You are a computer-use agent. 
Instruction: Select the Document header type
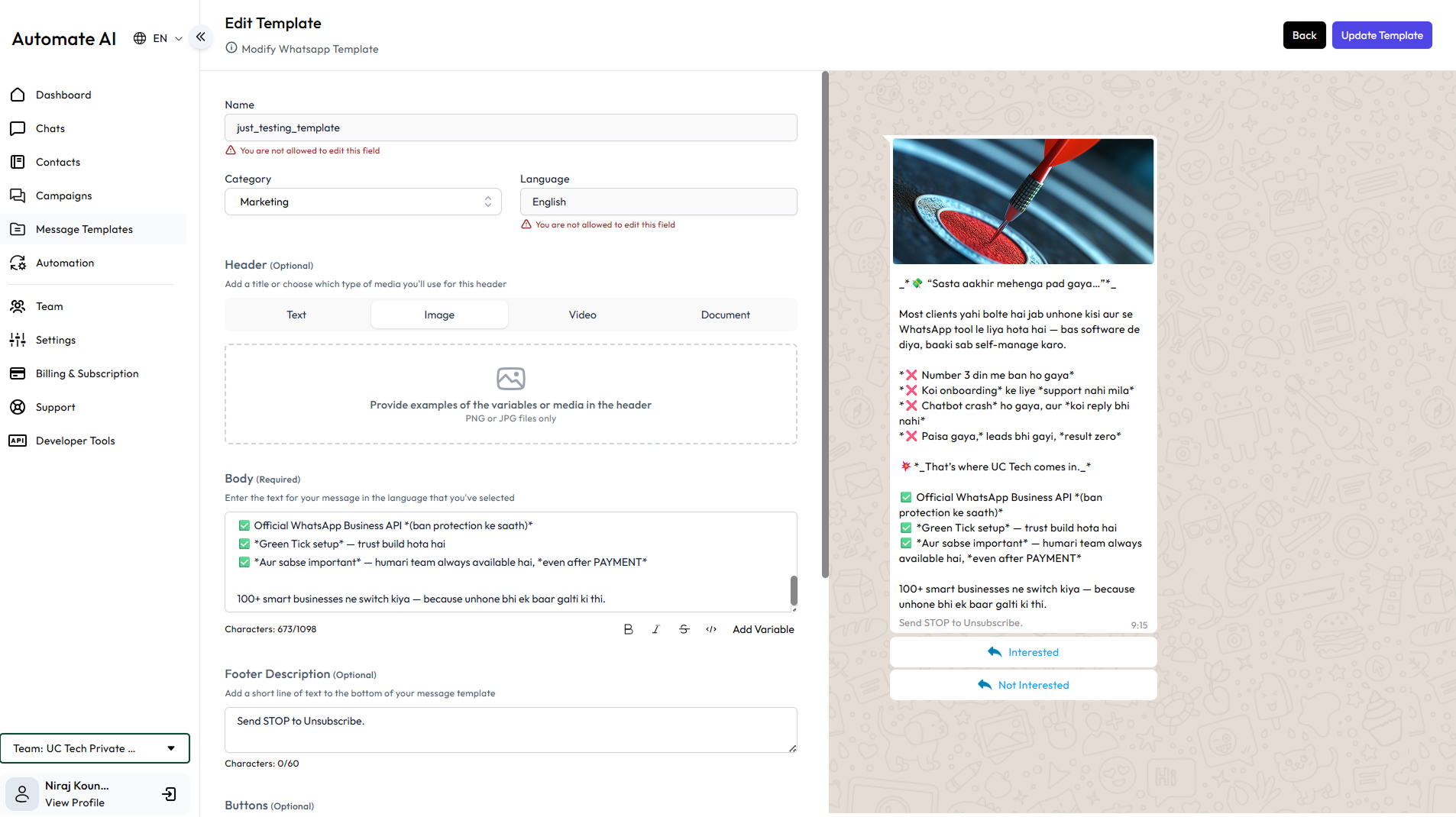[725, 315]
